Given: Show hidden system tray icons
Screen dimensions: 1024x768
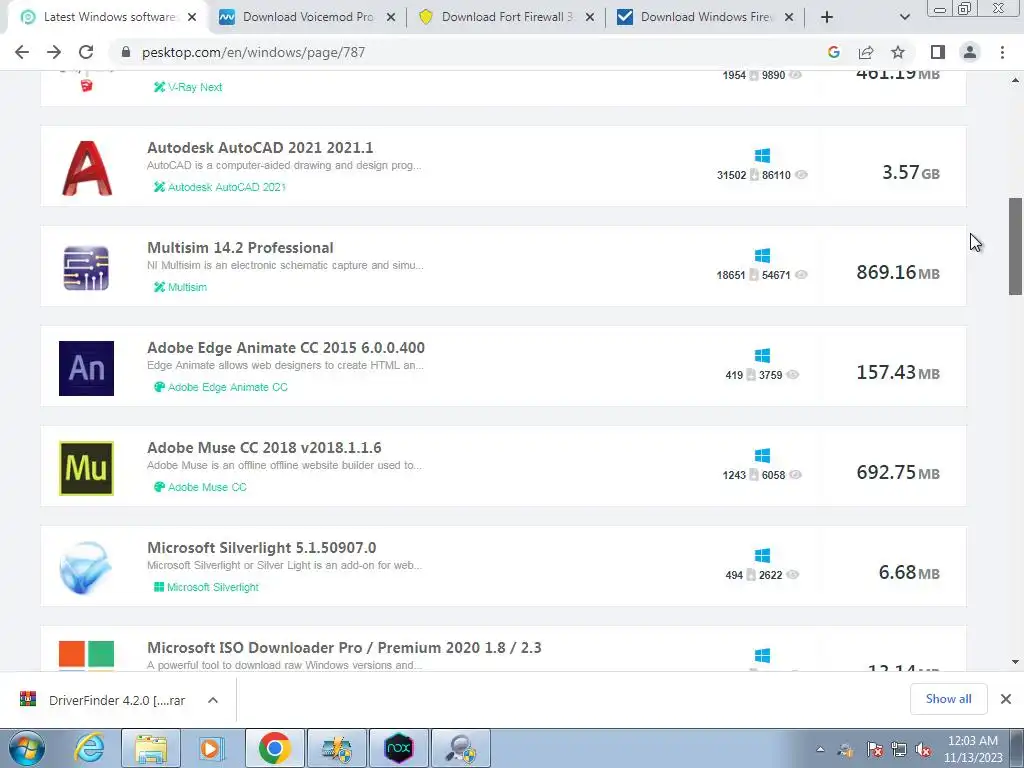Looking at the screenshot, I should click(820, 749).
